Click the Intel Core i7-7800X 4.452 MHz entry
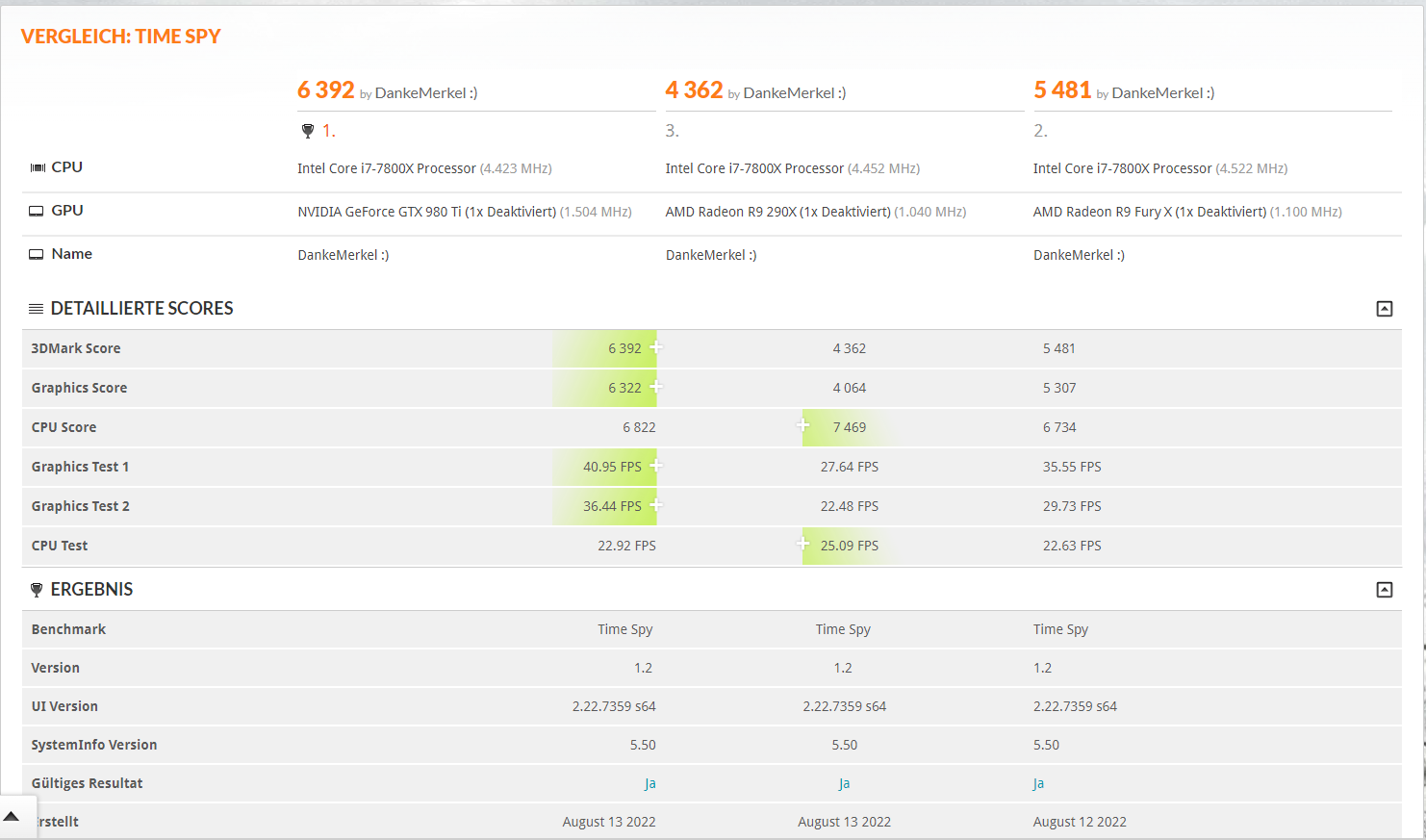 coord(793,168)
